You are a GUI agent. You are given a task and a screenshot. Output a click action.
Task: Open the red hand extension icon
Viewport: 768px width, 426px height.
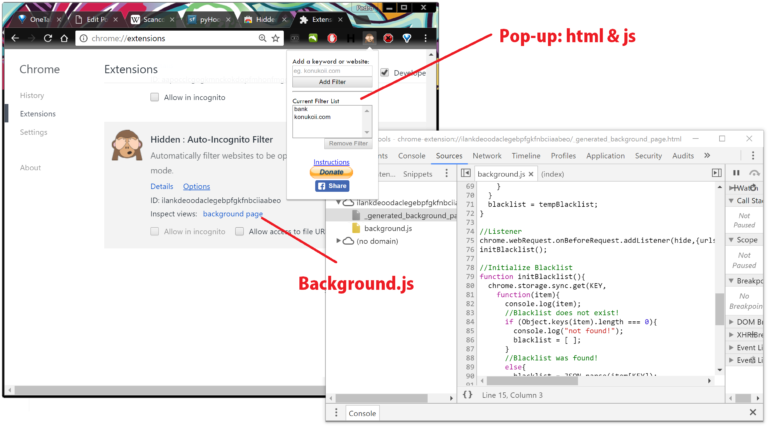pos(332,38)
